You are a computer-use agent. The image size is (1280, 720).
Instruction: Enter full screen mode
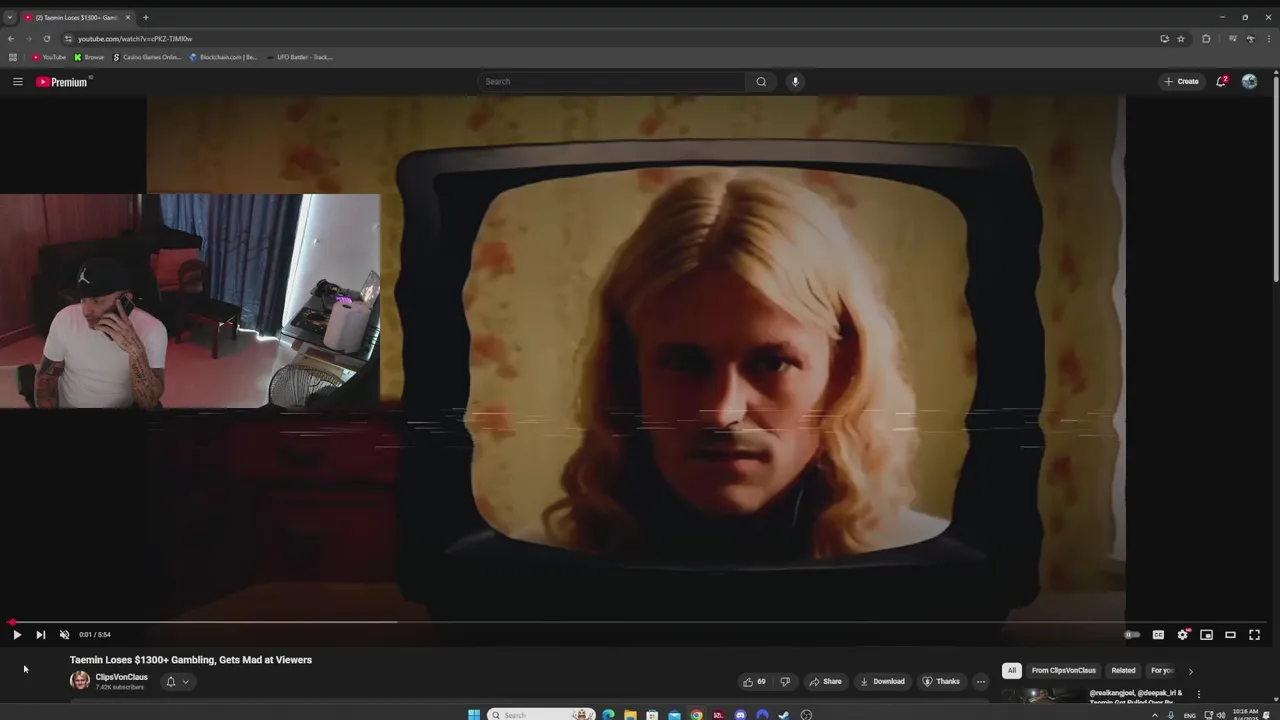tap(1254, 634)
